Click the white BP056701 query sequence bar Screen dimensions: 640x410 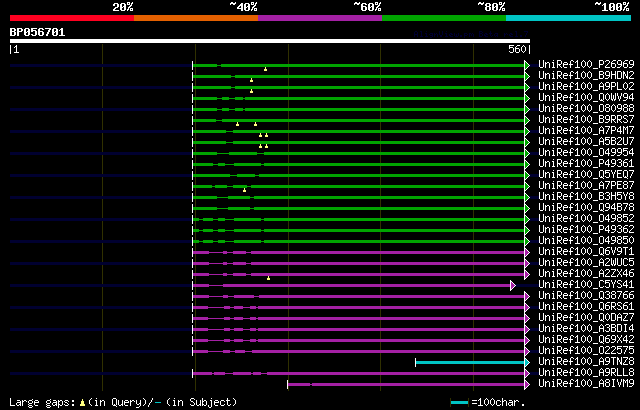[x=270, y=41]
